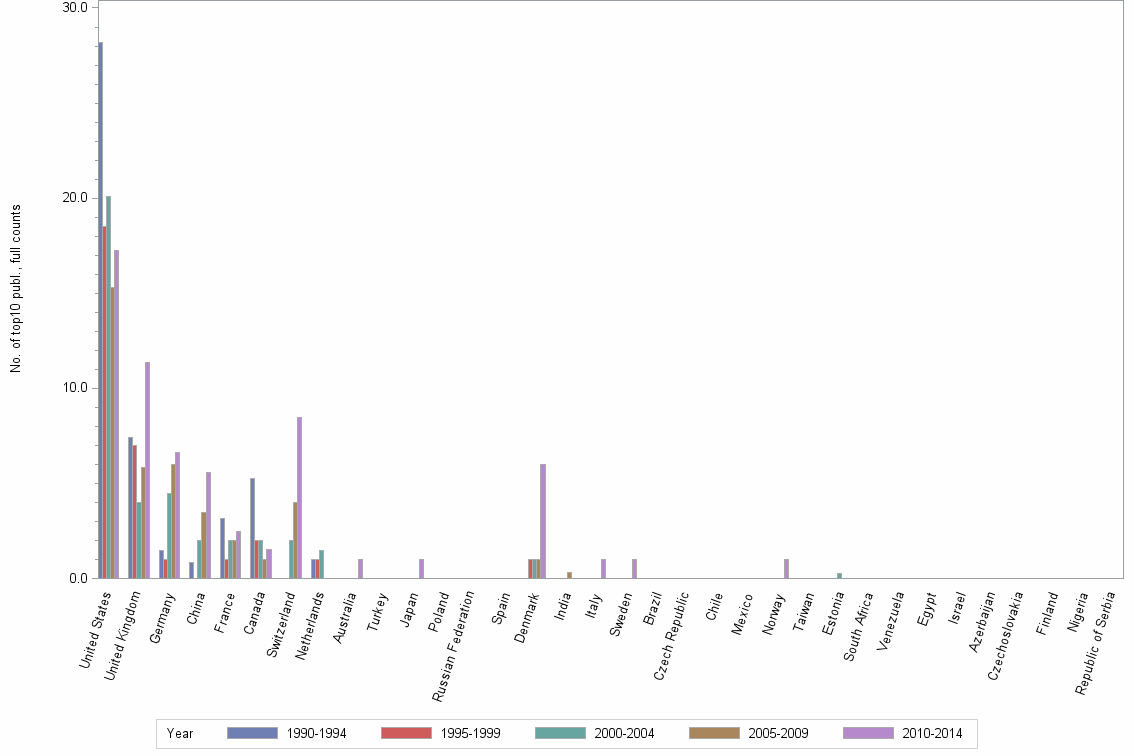This screenshot has height=756, width=1134.
Task: Click the 10.0 axis tick label
Action: [75, 386]
